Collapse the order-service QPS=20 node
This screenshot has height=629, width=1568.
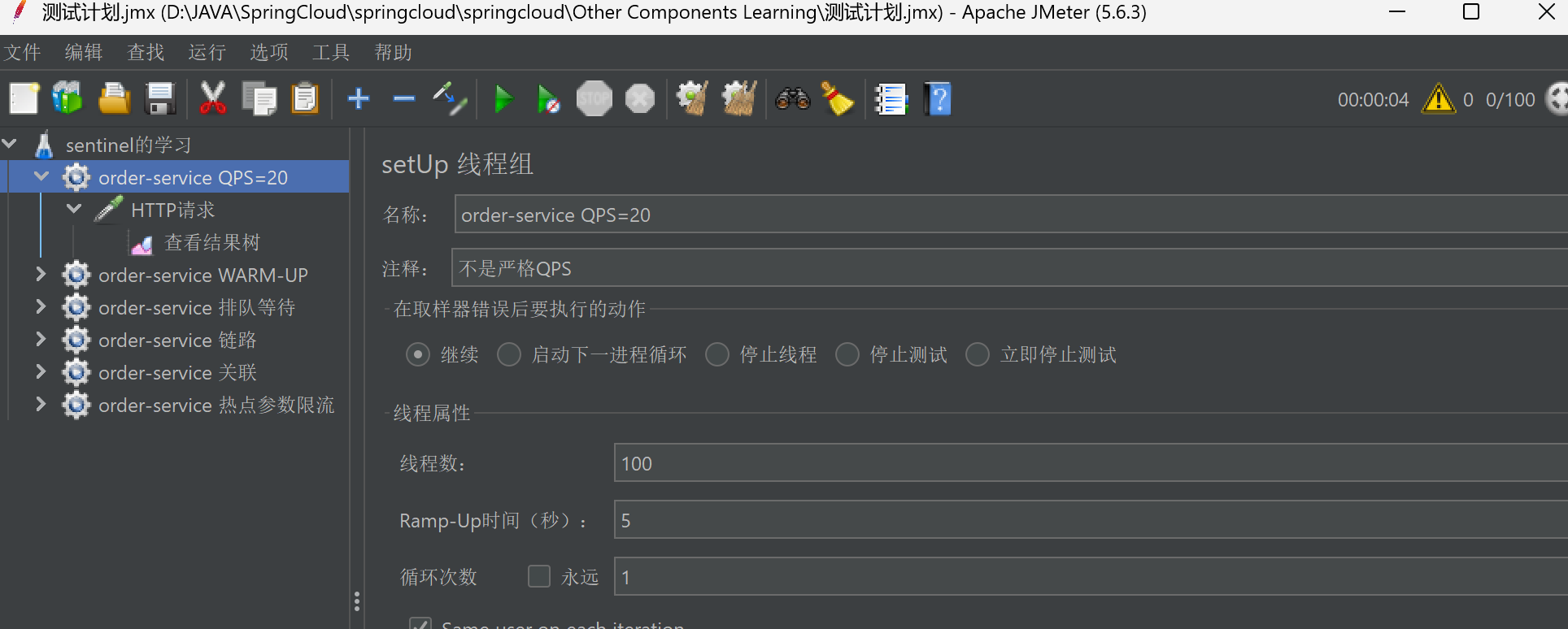tap(41, 176)
